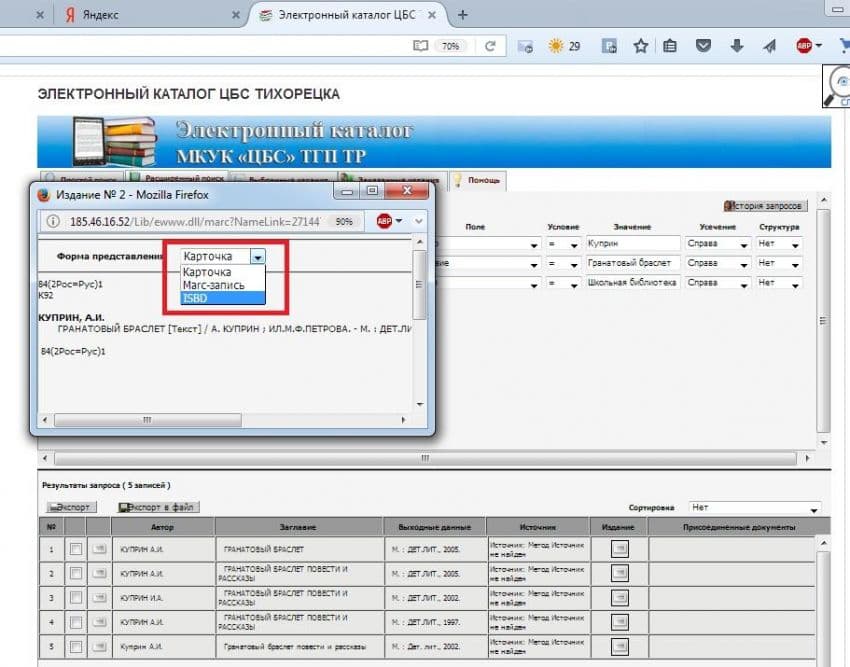
Task: Click the popup address bar URL
Action: (195, 221)
